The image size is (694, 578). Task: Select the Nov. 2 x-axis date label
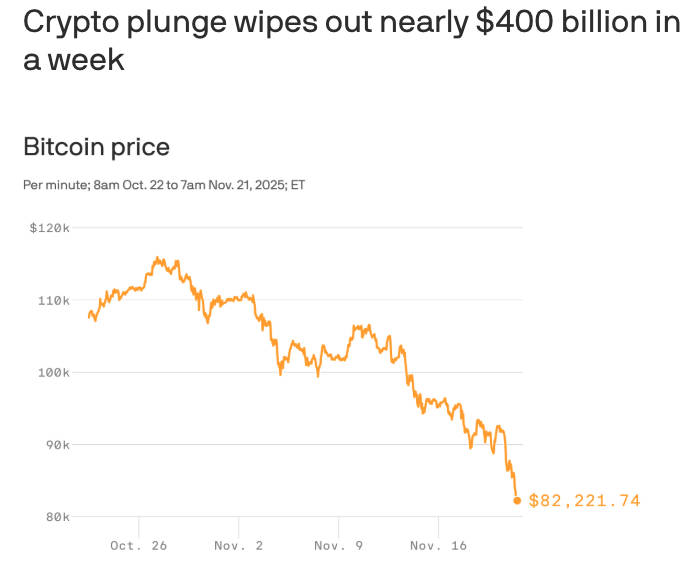click(x=238, y=546)
